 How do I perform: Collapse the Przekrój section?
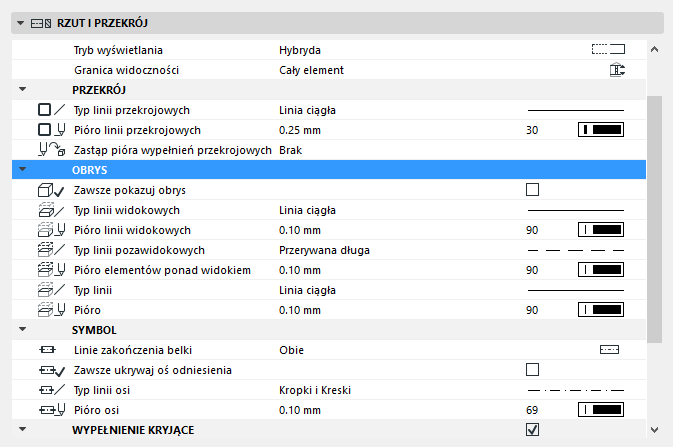tap(22, 90)
